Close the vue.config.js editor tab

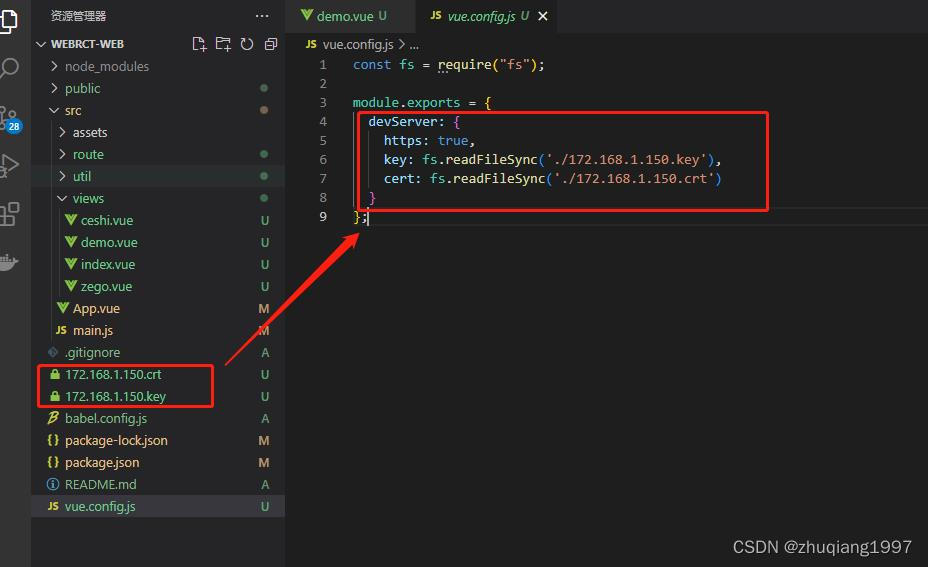point(543,17)
